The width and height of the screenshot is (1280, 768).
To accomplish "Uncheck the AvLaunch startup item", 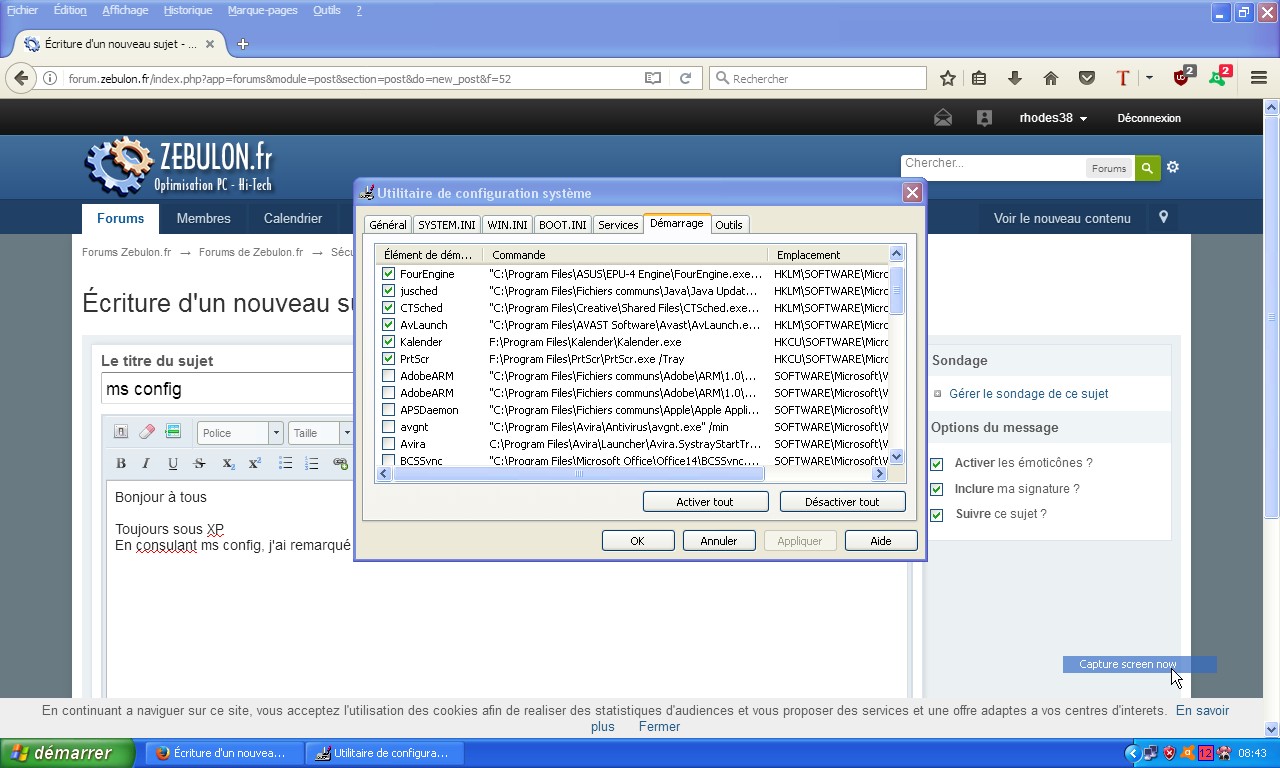I will pos(388,325).
